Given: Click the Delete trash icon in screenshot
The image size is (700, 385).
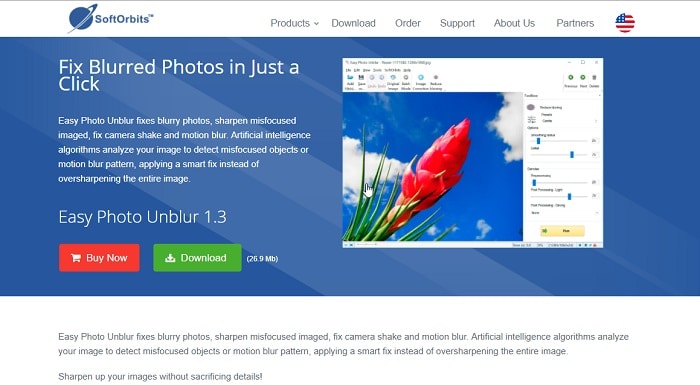Looking at the screenshot, I should 594,78.
